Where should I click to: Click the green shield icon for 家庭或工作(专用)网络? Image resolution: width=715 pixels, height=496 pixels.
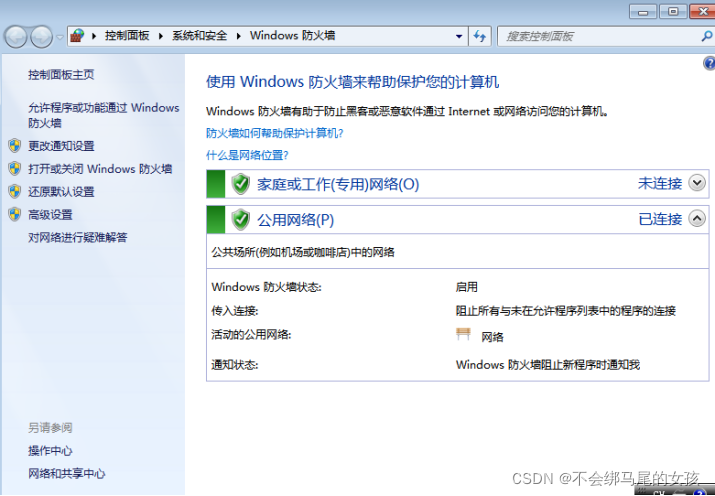(240, 184)
